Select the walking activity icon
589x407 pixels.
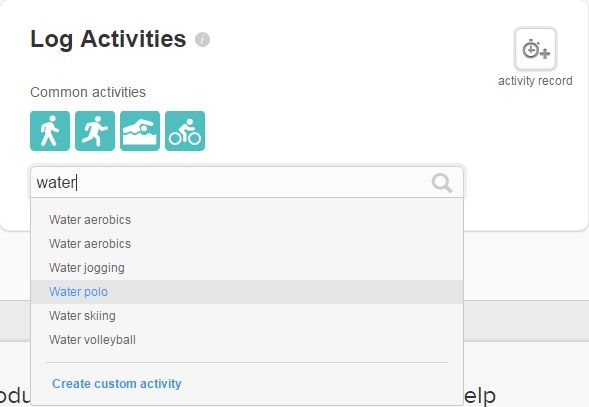point(50,131)
